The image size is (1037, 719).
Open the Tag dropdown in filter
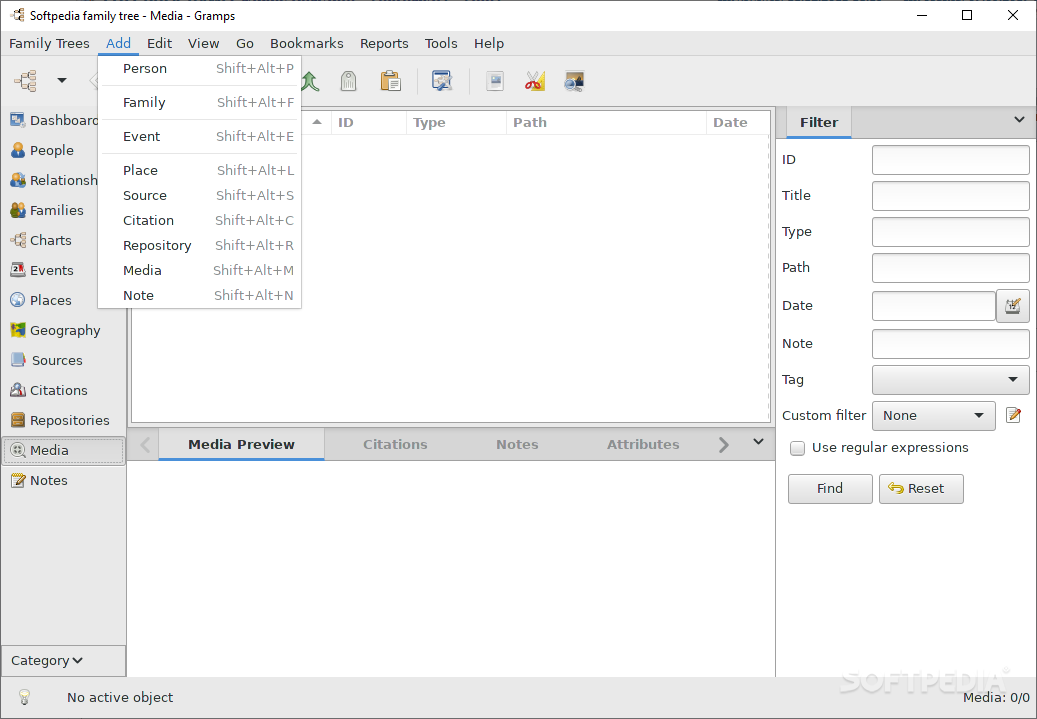pyautogui.click(x=950, y=380)
